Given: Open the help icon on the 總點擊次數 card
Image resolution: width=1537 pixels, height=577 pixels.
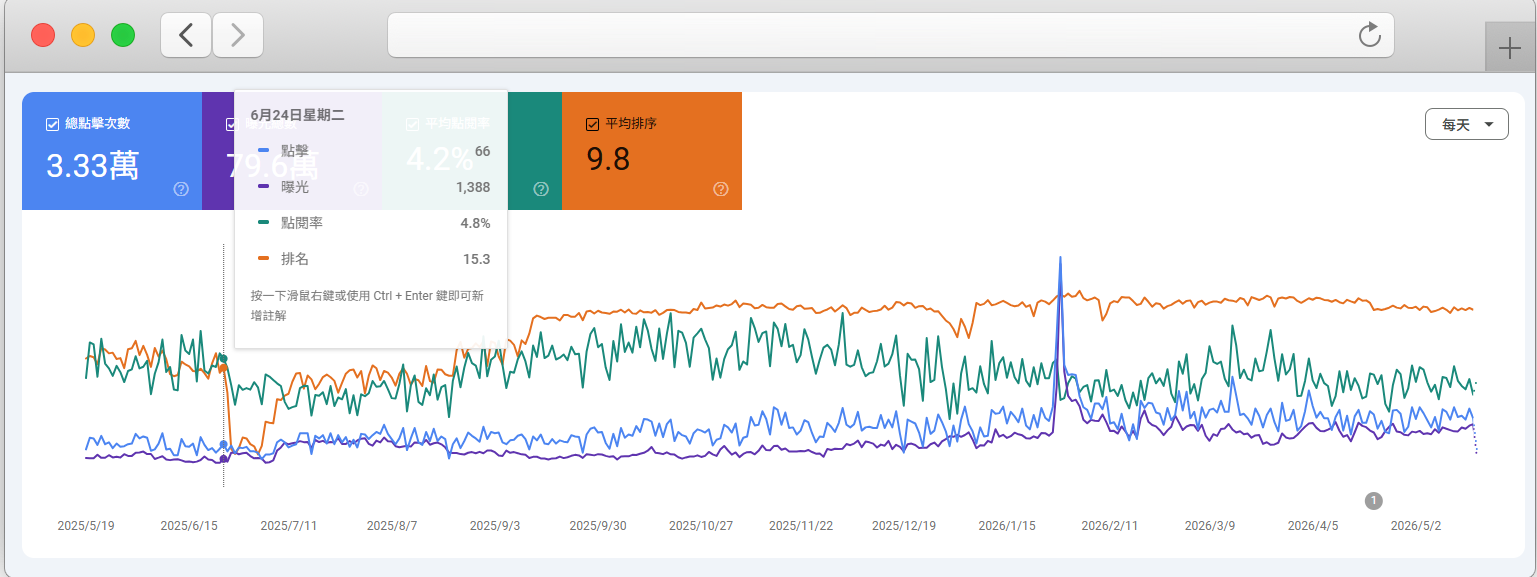Looking at the screenshot, I should click(181, 189).
